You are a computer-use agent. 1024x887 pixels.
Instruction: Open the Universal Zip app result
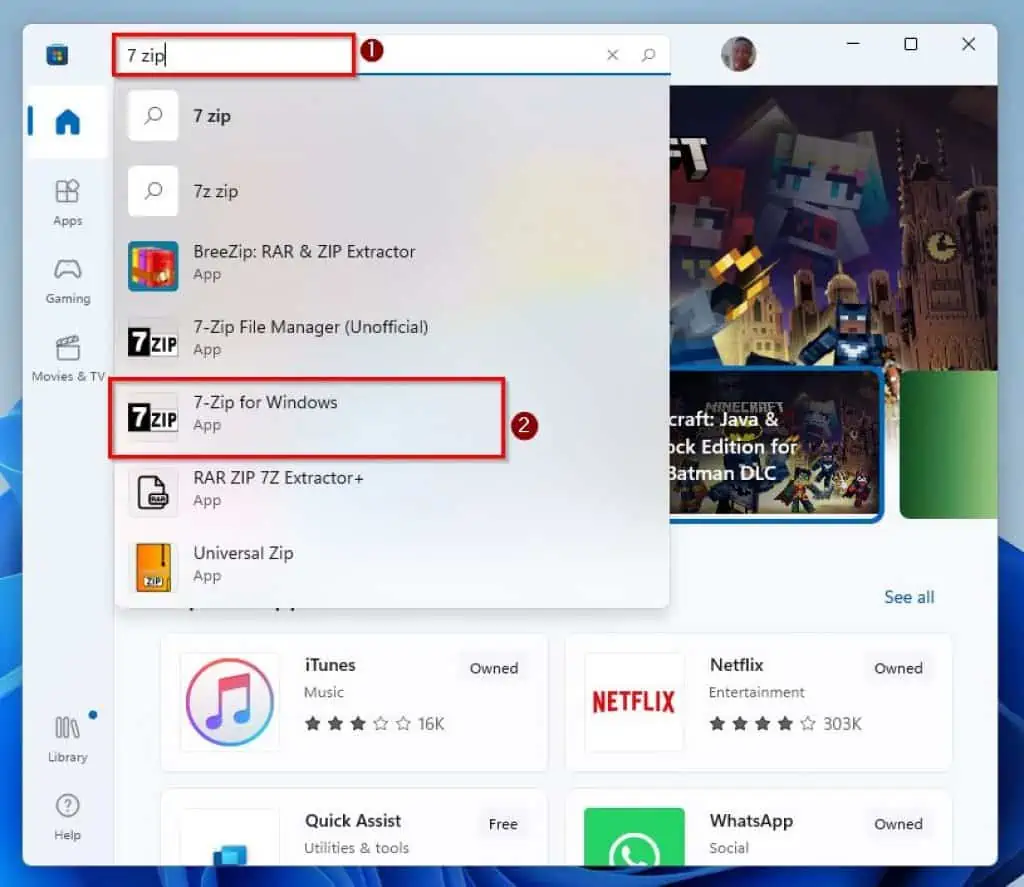392,567
